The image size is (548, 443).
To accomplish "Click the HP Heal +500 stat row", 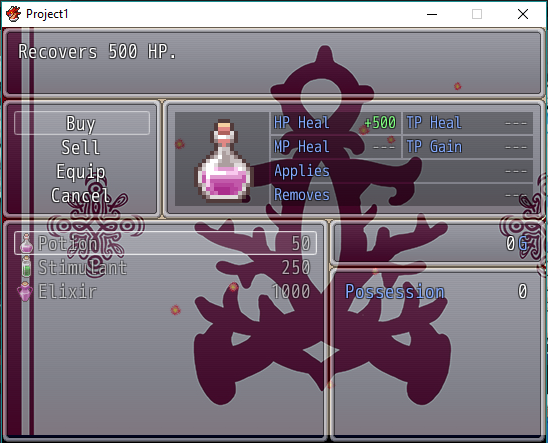I will pos(336,123).
